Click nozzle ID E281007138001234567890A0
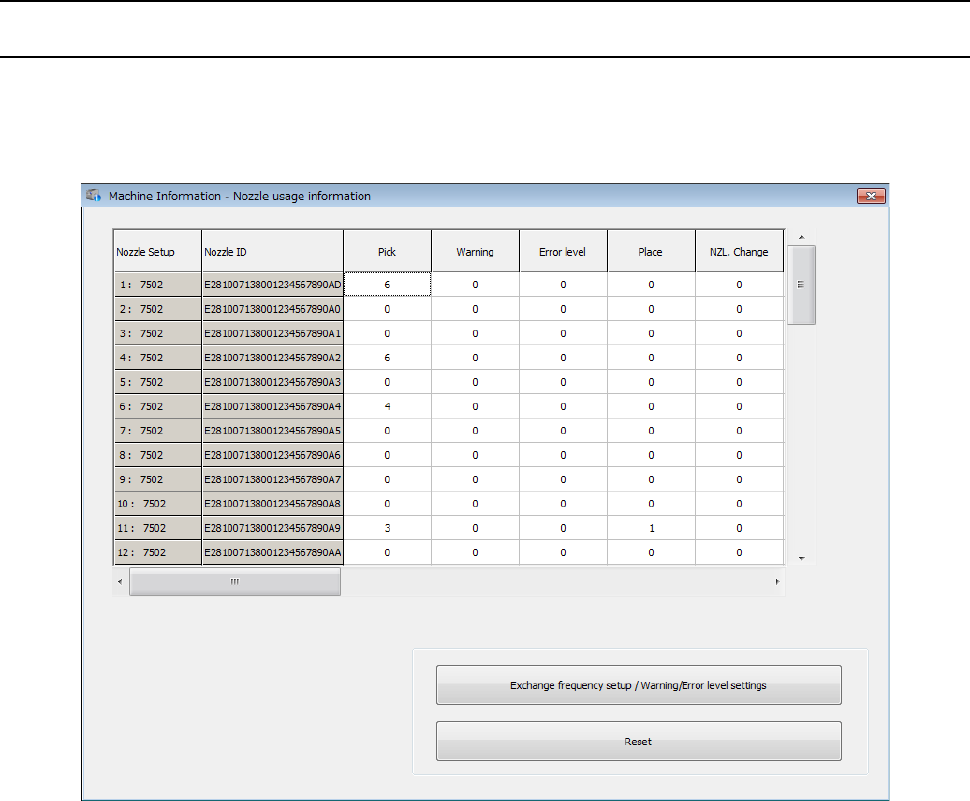The width and height of the screenshot is (970, 801). coord(273,309)
